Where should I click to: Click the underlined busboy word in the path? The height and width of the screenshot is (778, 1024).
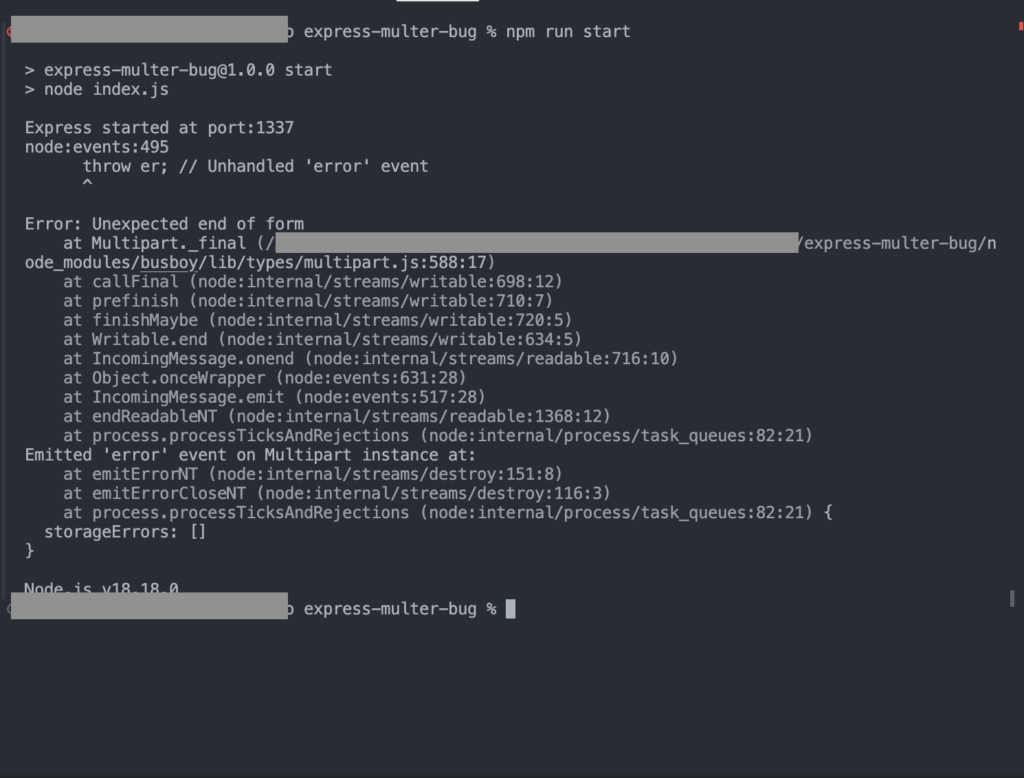pyautogui.click(x=169, y=262)
